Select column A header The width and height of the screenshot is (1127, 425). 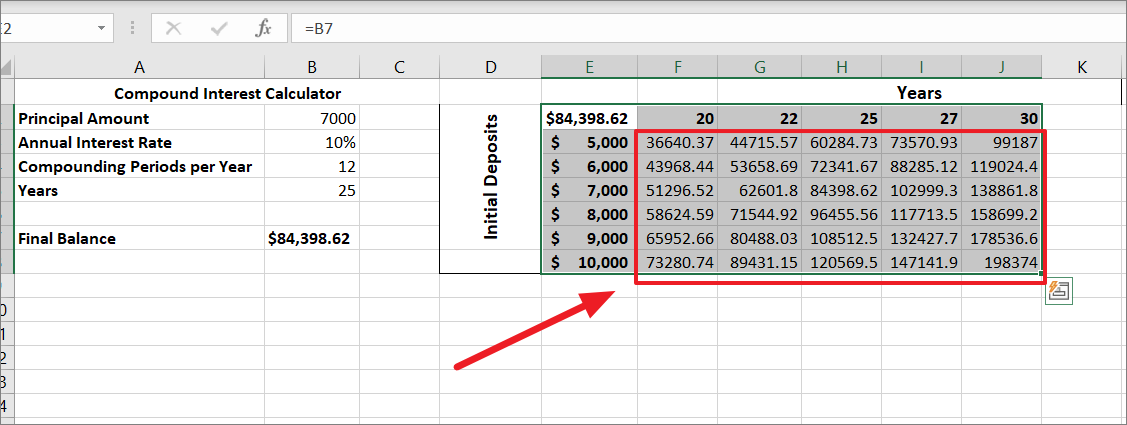click(x=139, y=68)
